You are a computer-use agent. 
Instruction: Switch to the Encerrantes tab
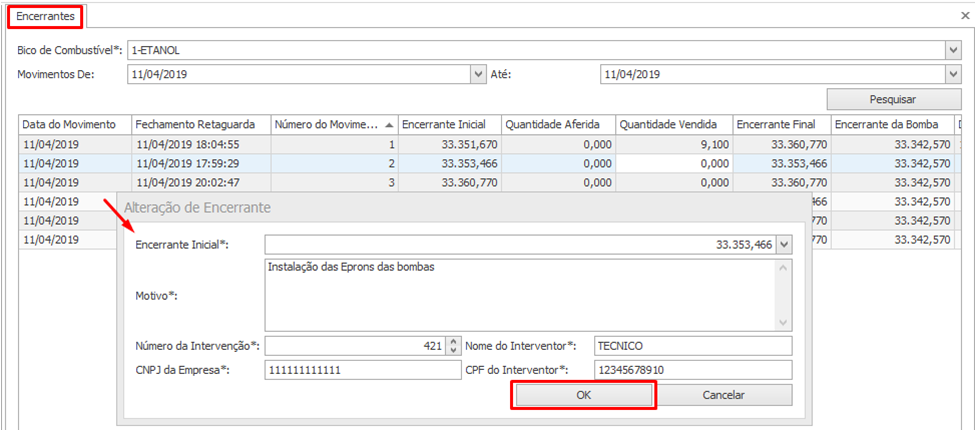click(x=45, y=17)
